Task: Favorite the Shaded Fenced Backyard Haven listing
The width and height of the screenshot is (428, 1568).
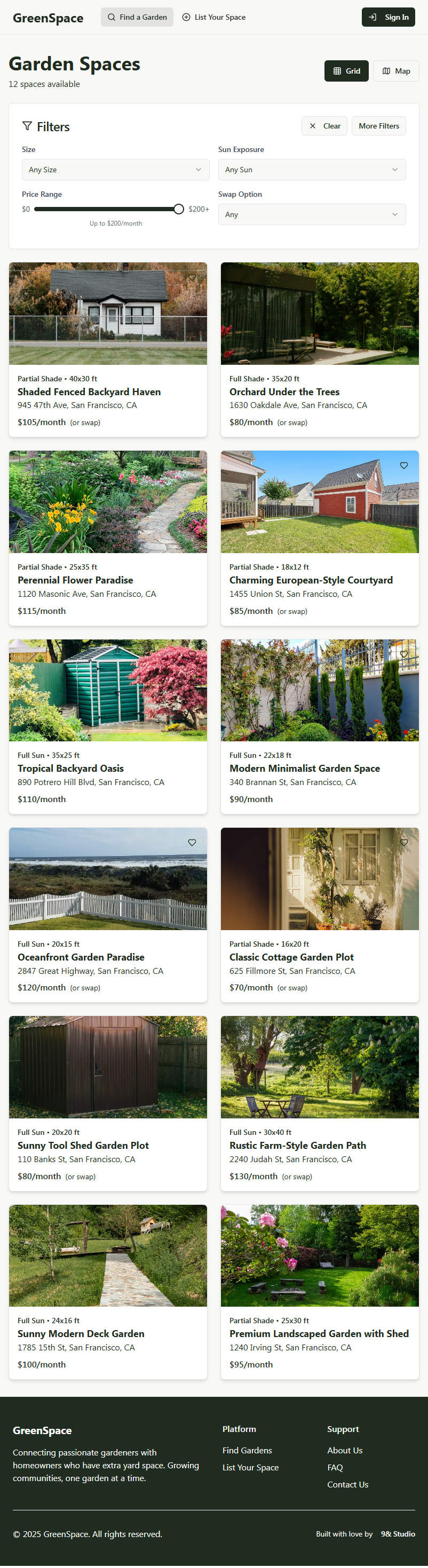Action: [x=192, y=277]
